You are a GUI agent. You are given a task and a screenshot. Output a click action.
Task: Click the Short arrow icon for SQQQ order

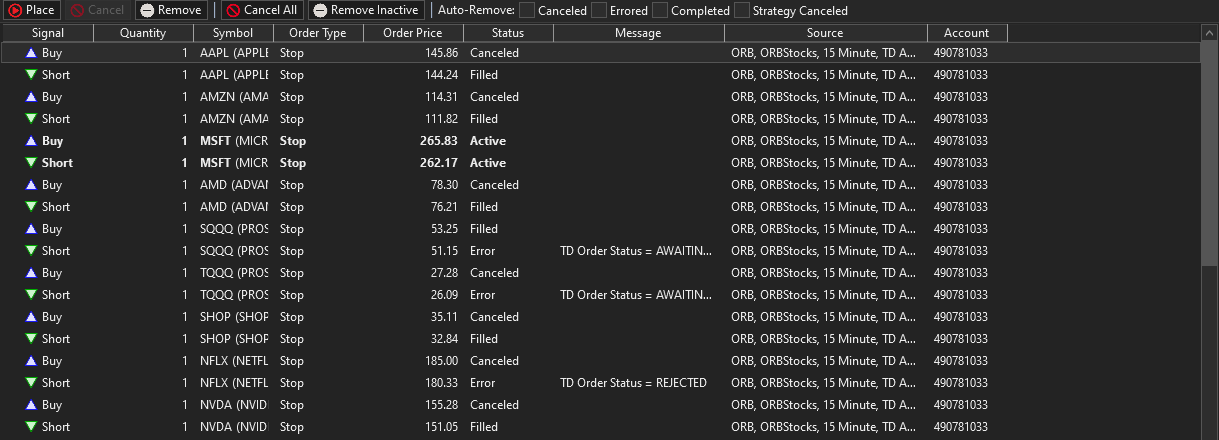click(31, 251)
